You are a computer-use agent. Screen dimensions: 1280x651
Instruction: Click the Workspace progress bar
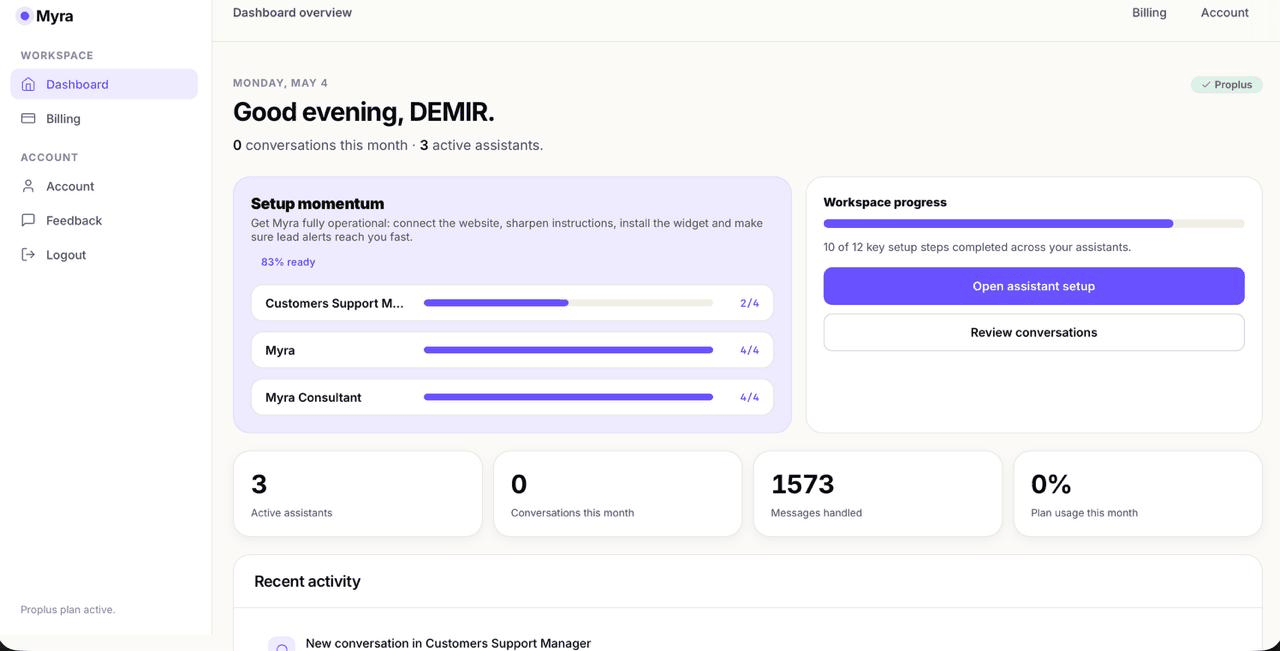[x=1034, y=224]
